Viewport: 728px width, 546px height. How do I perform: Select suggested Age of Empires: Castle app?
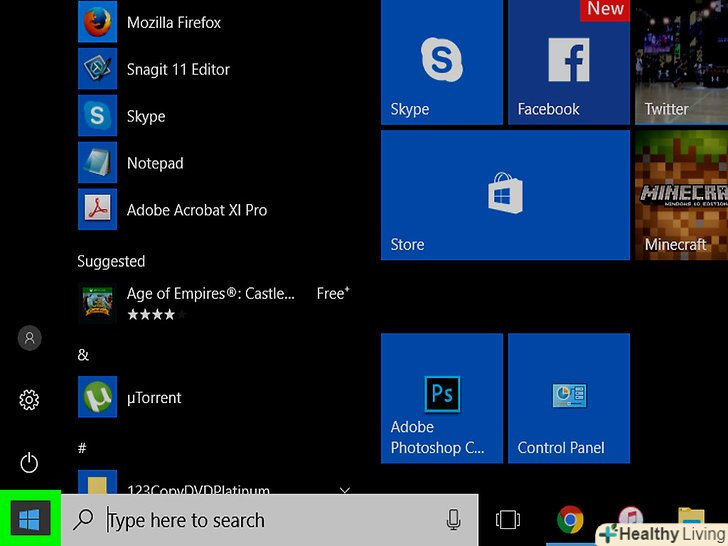tap(210, 303)
